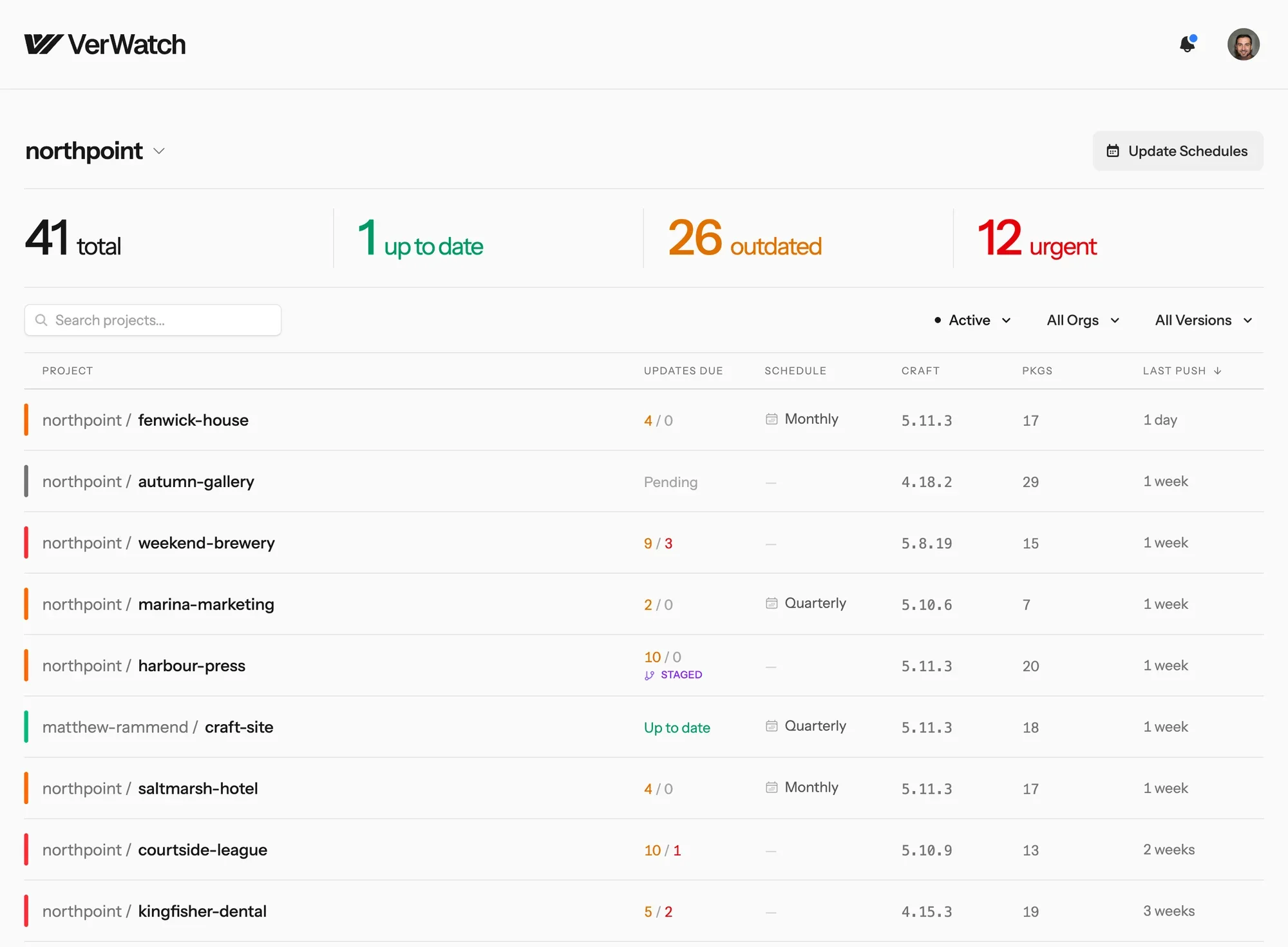Image resolution: width=1288 pixels, height=947 pixels.
Task: Click the STAGED branch icon on harbour-press
Action: click(x=649, y=675)
